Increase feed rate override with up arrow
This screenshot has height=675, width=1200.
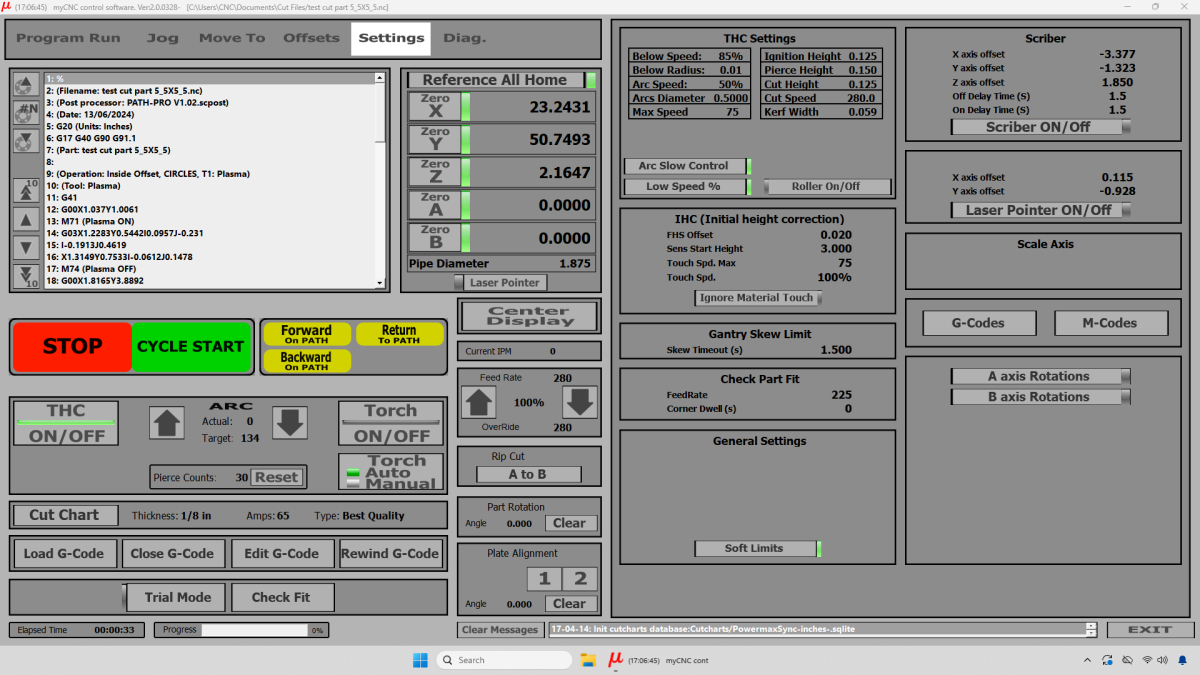[x=478, y=402]
